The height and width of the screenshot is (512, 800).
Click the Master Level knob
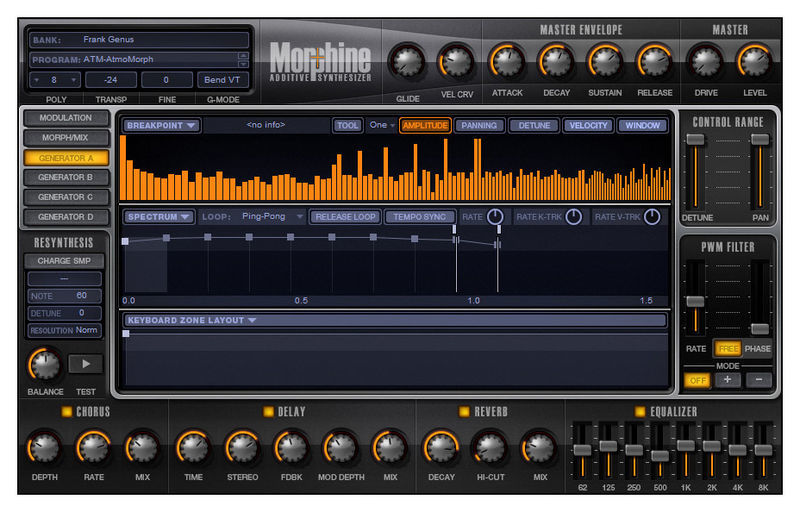(754, 61)
